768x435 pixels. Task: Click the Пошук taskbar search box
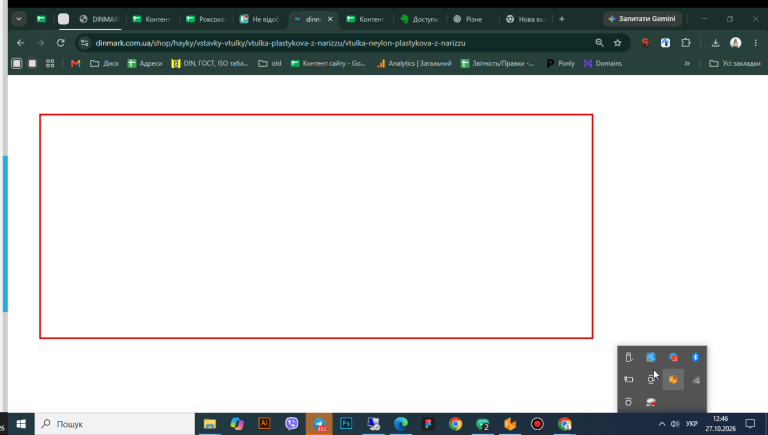tap(115, 424)
